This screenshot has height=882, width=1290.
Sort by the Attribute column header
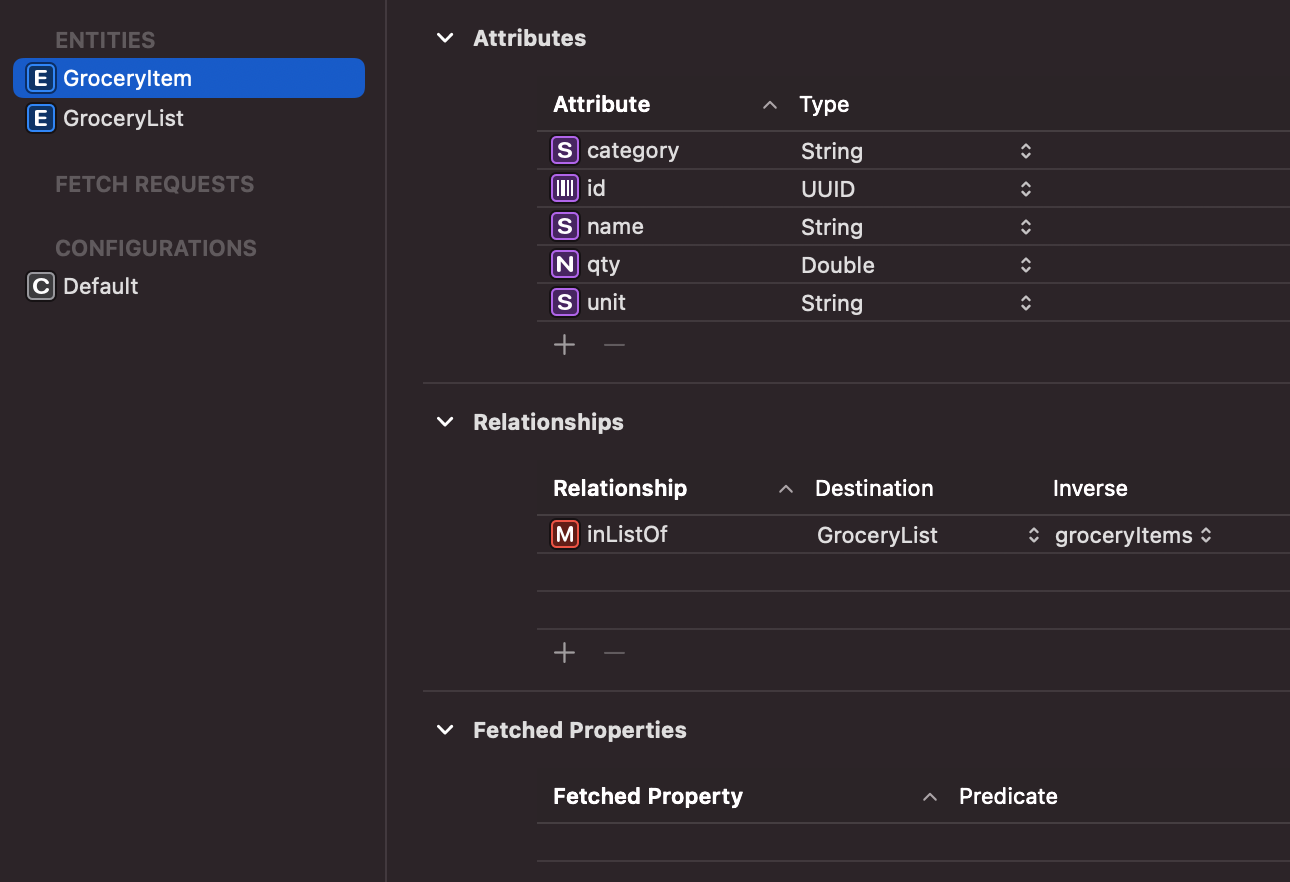point(602,104)
